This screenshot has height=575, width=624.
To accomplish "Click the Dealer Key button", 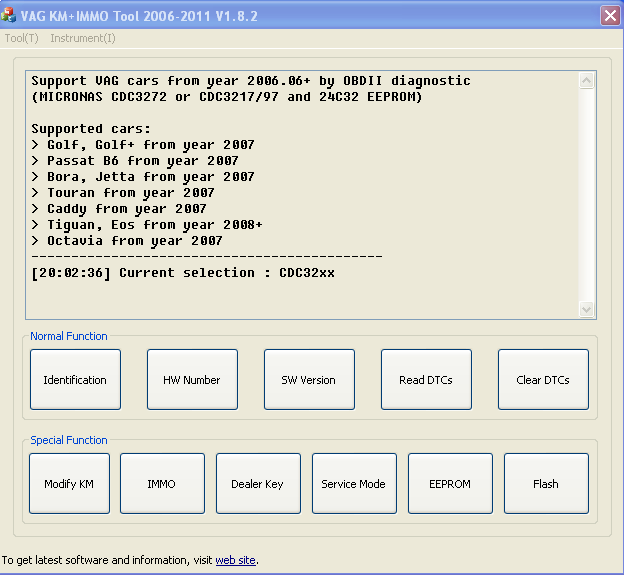I will point(258,483).
